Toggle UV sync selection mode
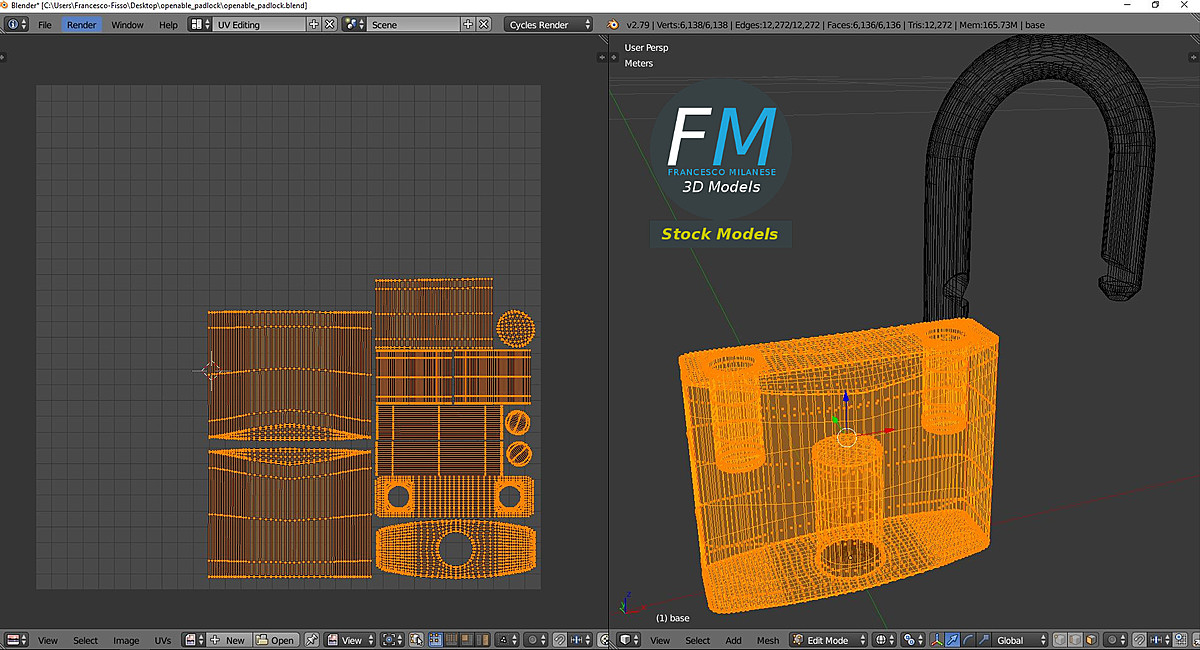 tap(417, 640)
